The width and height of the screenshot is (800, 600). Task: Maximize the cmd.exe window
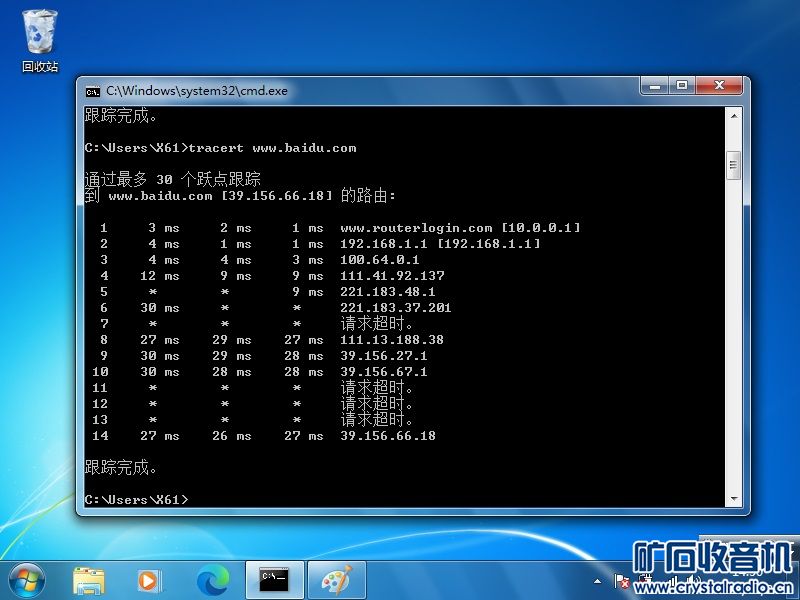682,86
